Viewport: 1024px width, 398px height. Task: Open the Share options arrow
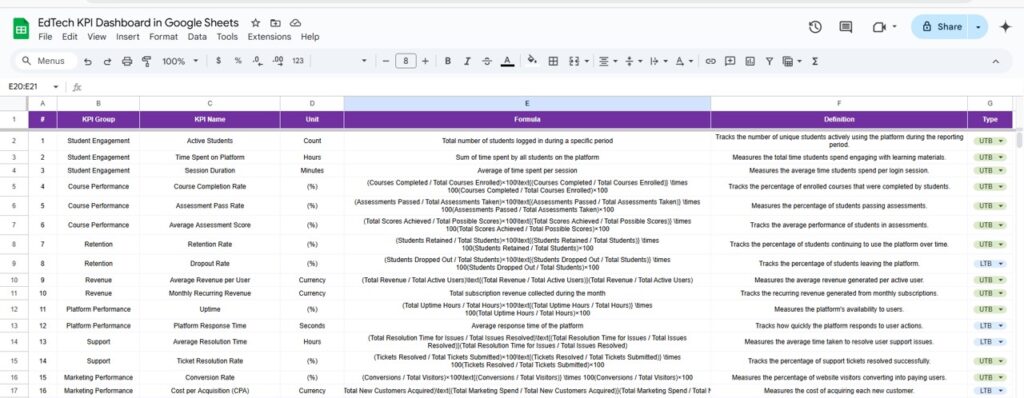pyautogui.click(x=978, y=27)
